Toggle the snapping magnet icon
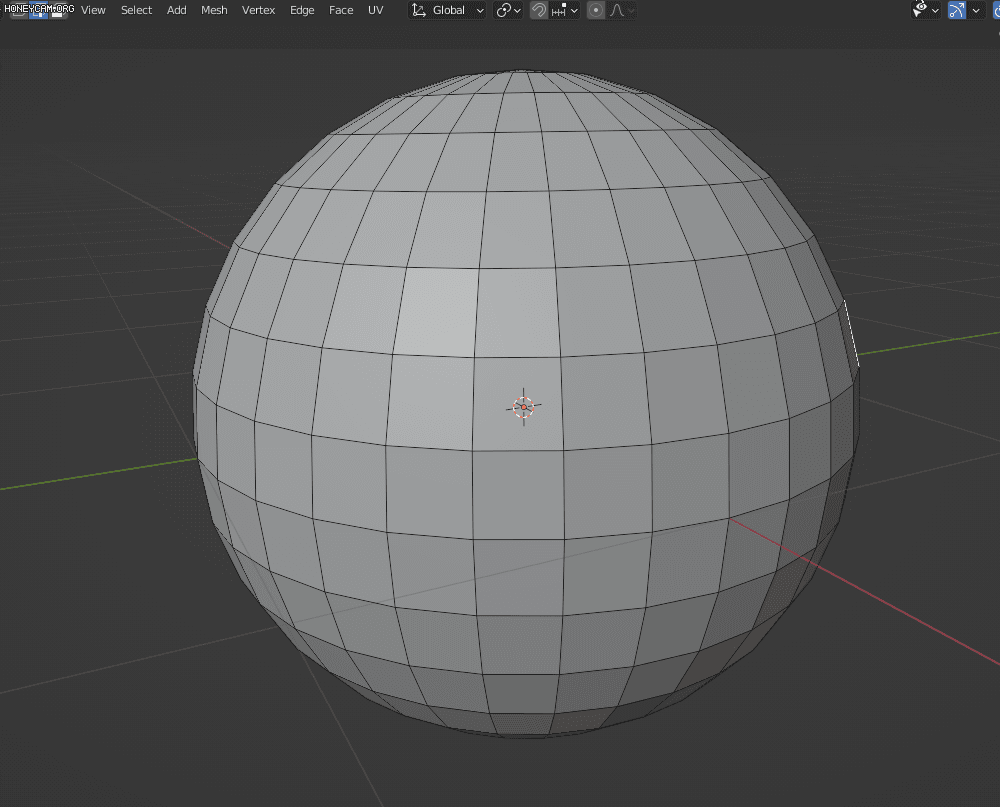1000x807 pixels. (539, 10)
